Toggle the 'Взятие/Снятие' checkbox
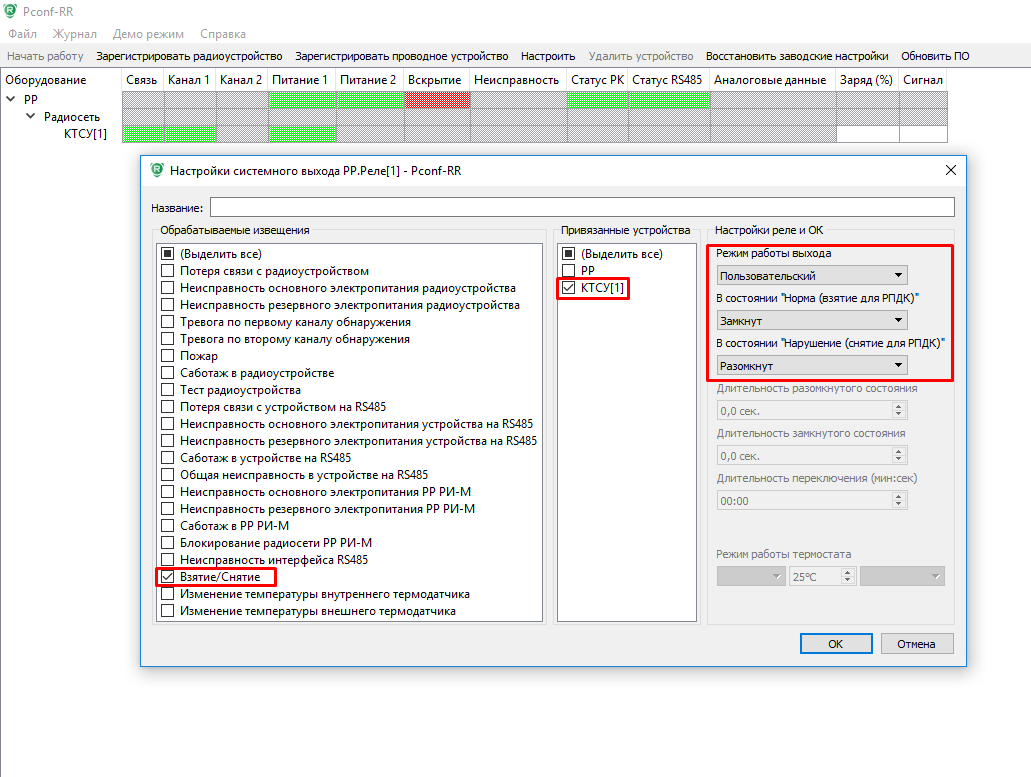 [x=168, y=578]
